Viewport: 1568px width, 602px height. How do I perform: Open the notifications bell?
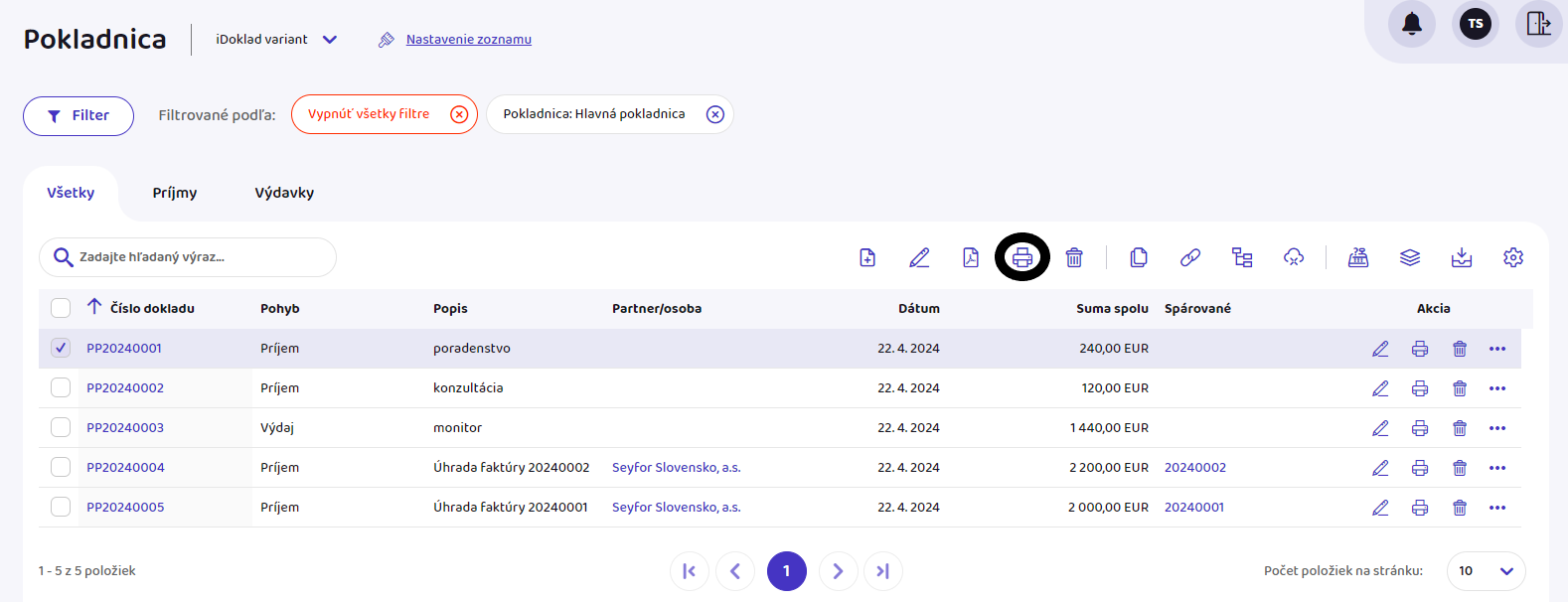click(x=1411, y=24)
